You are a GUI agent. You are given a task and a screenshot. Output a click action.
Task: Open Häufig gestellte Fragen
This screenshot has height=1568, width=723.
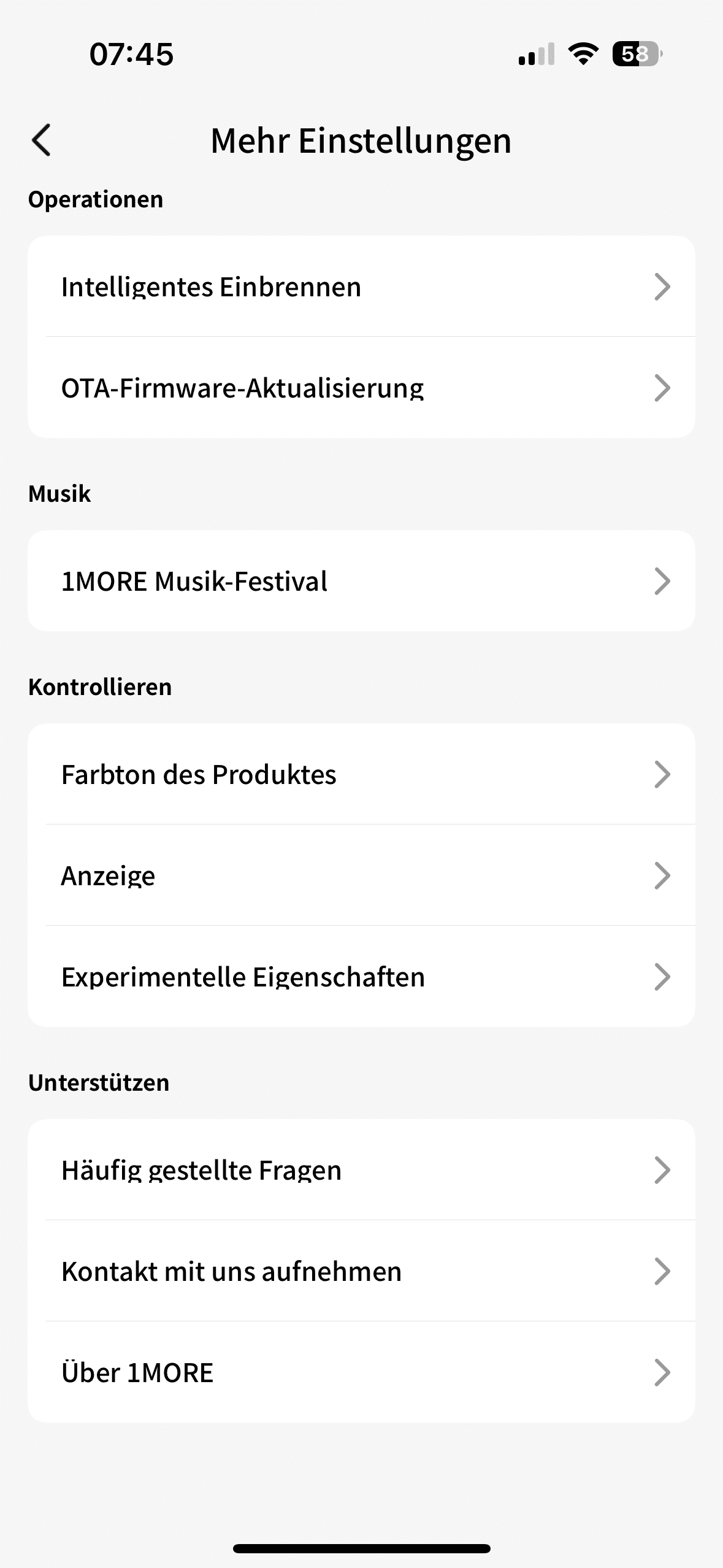tap(201, 1170)
